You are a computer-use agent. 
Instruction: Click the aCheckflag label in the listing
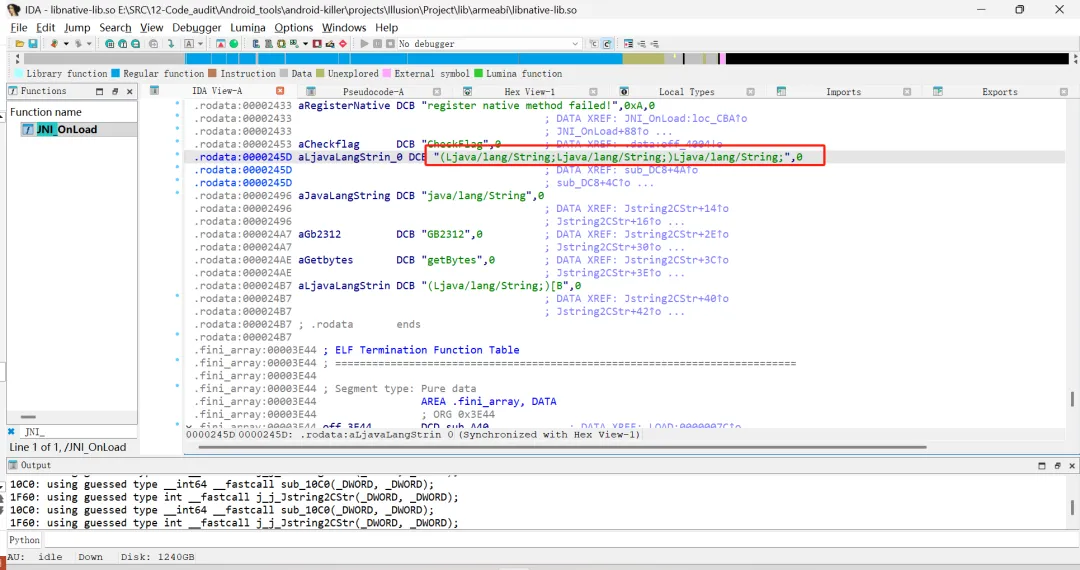[329, 144]
